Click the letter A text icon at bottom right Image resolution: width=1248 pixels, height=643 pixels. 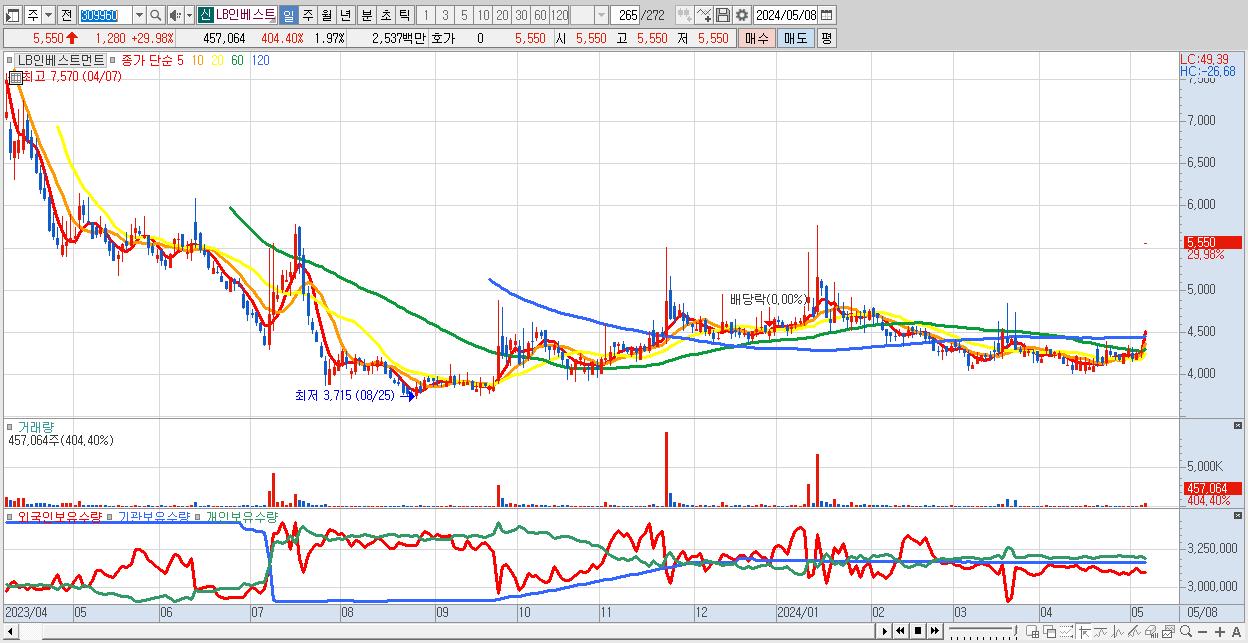[1237, 632]
